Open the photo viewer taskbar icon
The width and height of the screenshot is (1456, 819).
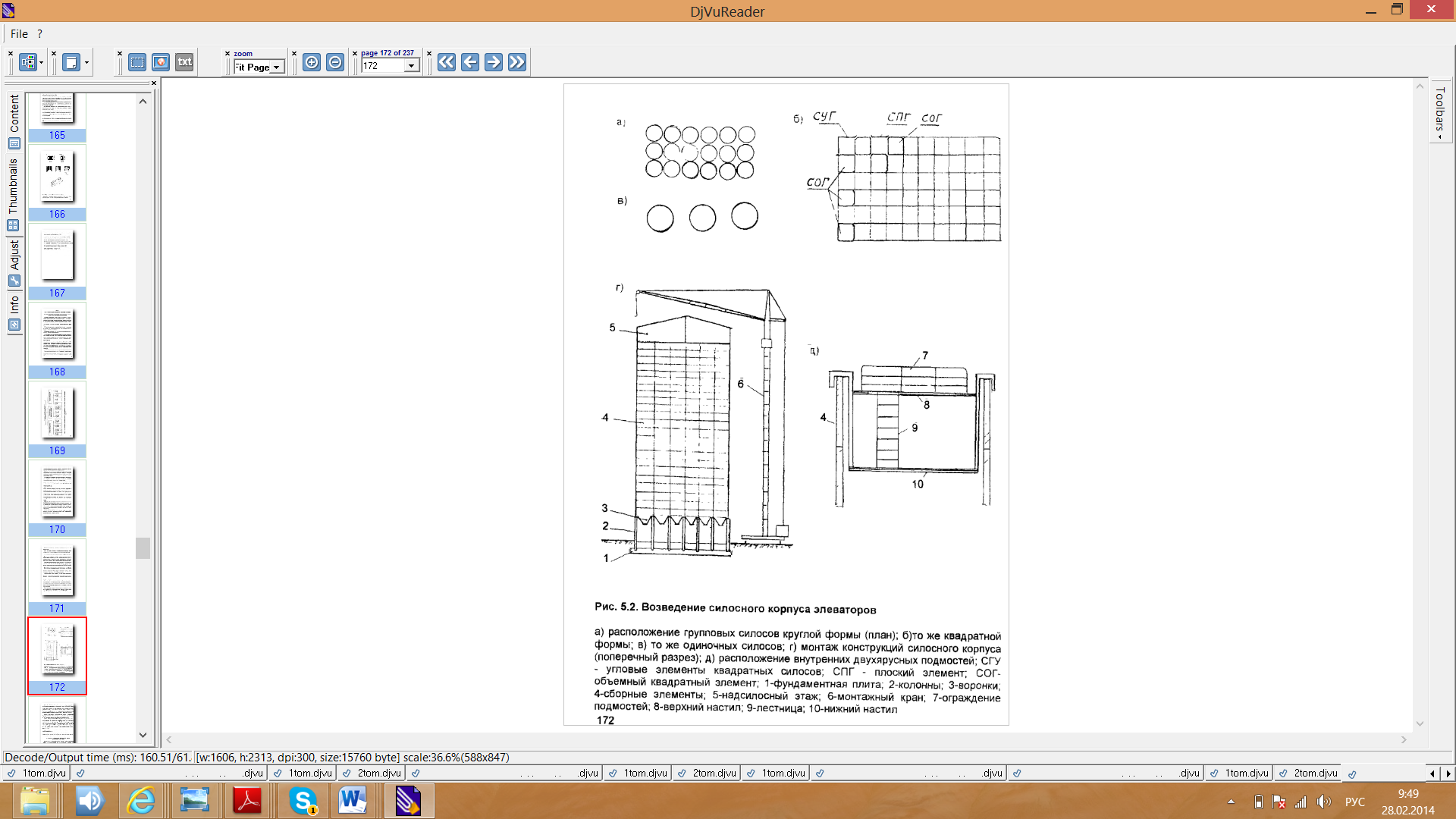[194, 801]
